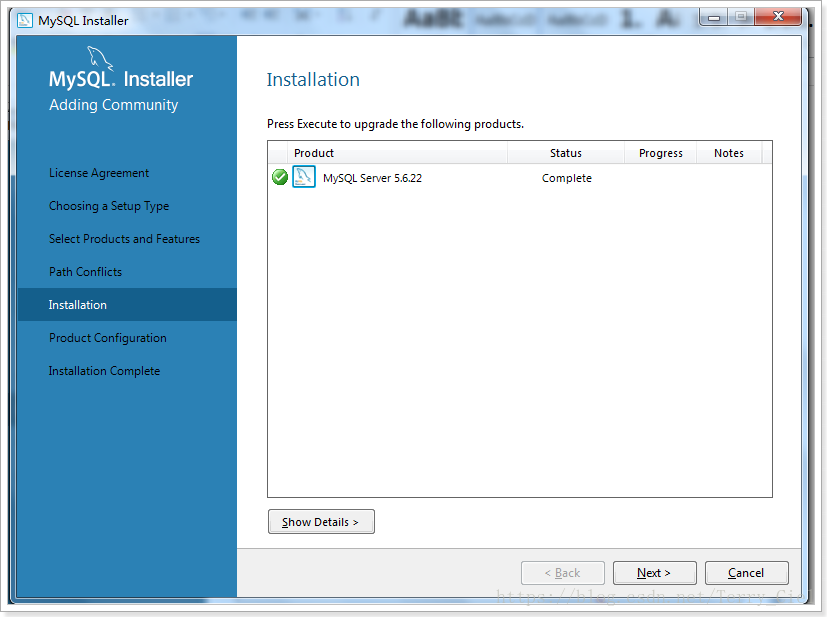Click the Installation page heading

(313, 80)
